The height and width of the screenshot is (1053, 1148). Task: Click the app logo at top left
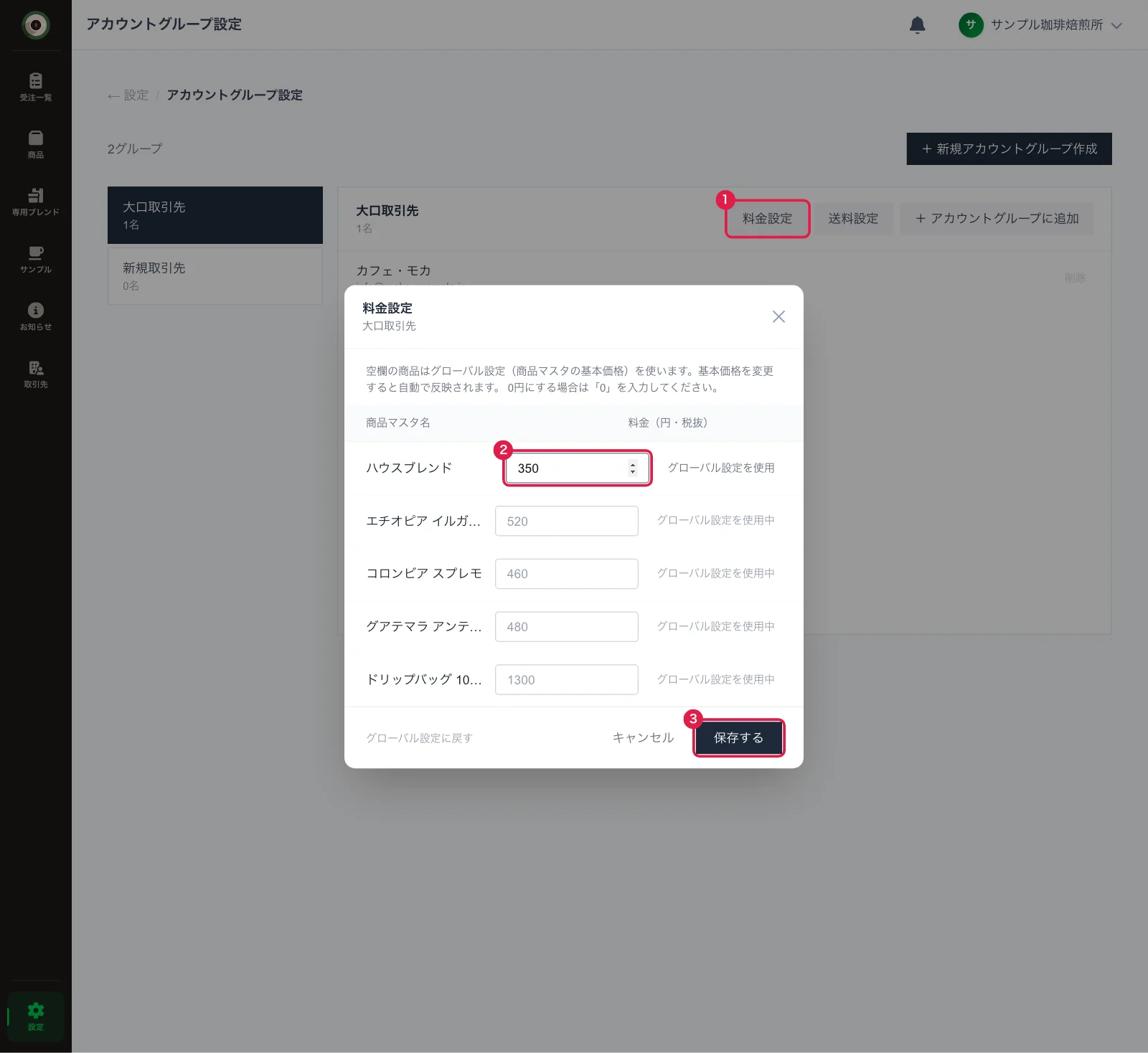[x=36, y=25]
